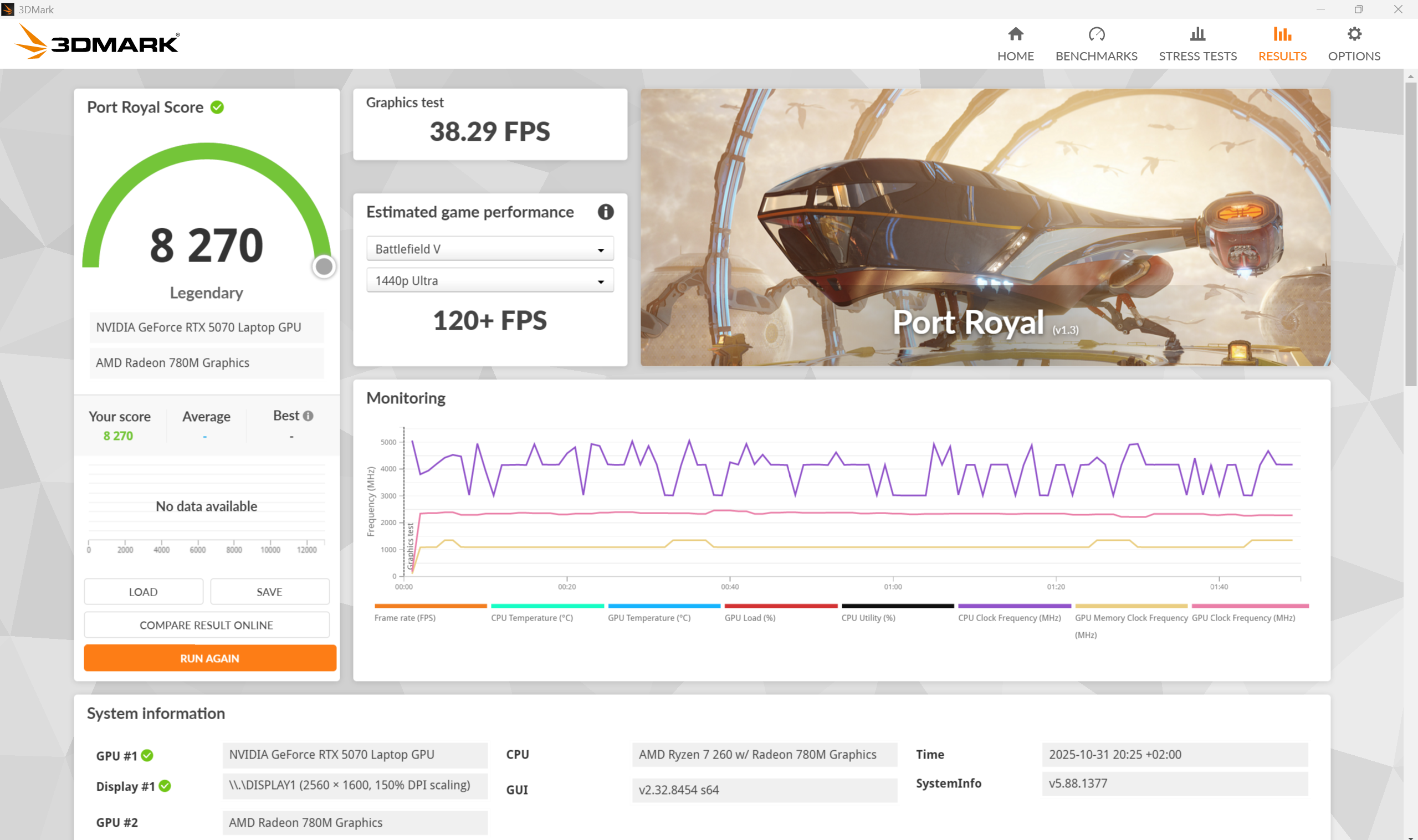Click the green checkmark beside Port Royal Score
Screen dimensions: 1418x840
point(217,107)
